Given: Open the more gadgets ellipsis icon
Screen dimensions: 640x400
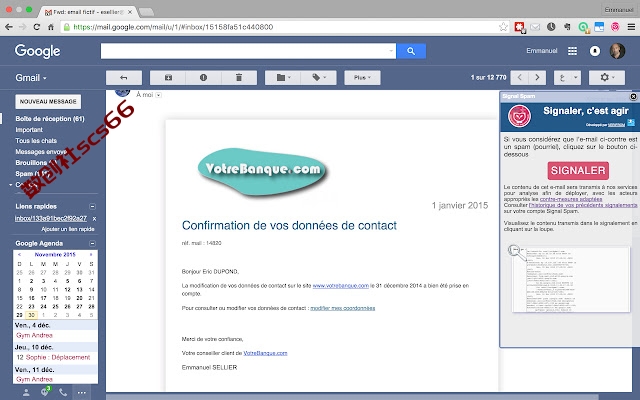Looking at the screenshot, I should pyautogui.click(x=82, y=393).
